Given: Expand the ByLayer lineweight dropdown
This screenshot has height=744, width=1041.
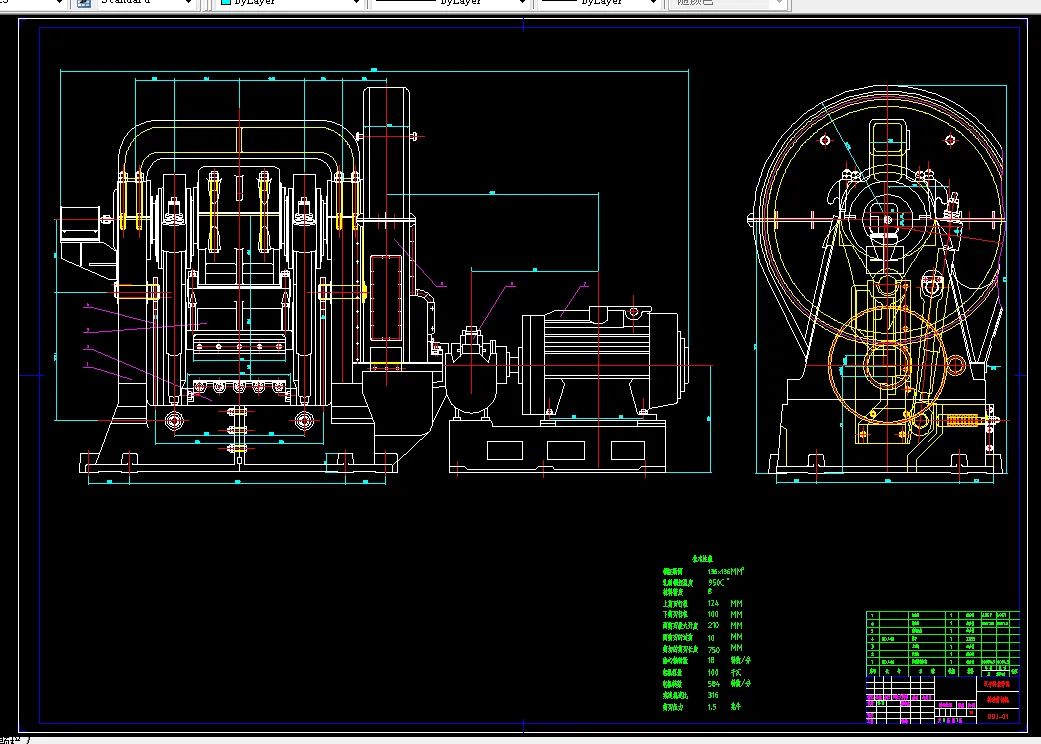Looking at the screenshot, I should point(653,3).
